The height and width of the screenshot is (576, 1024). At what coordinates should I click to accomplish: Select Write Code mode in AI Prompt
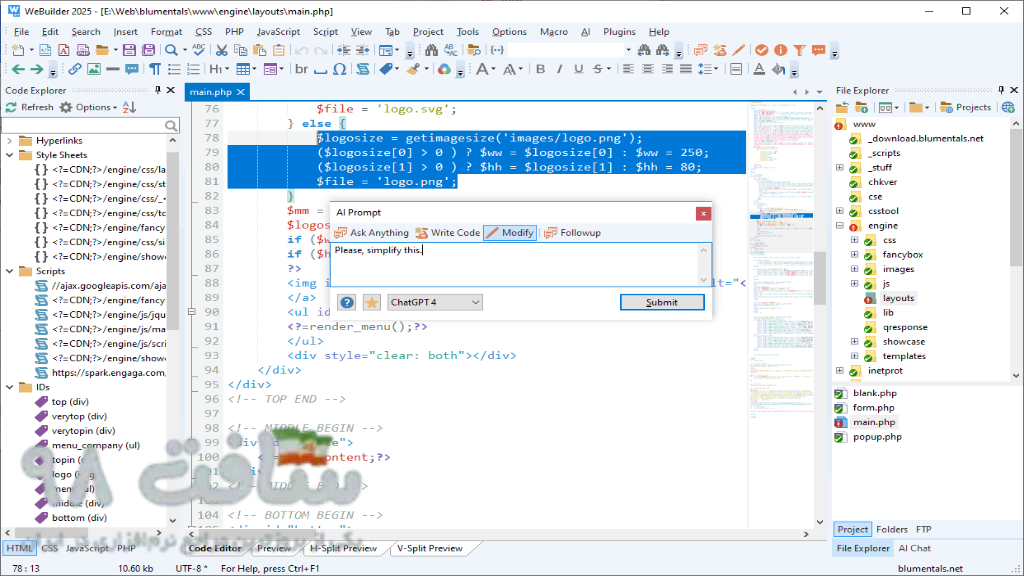tap(447, 232)
